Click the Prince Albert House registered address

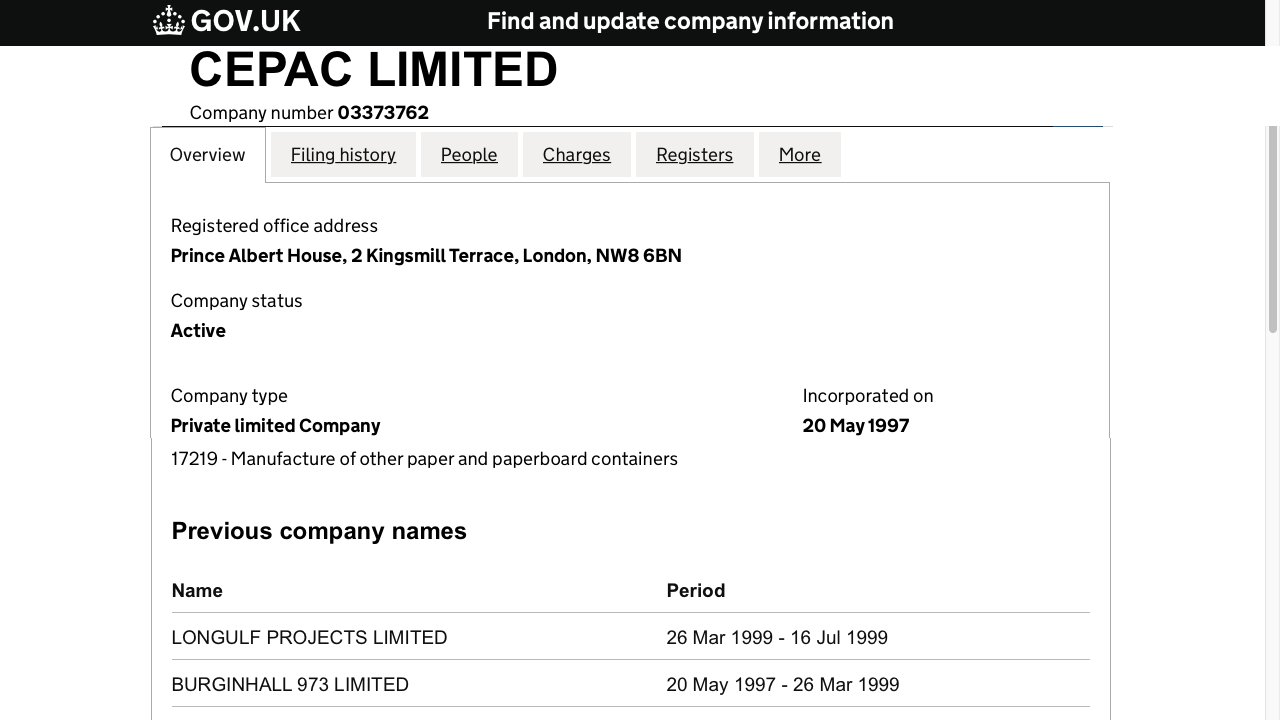tap(426, 256)
